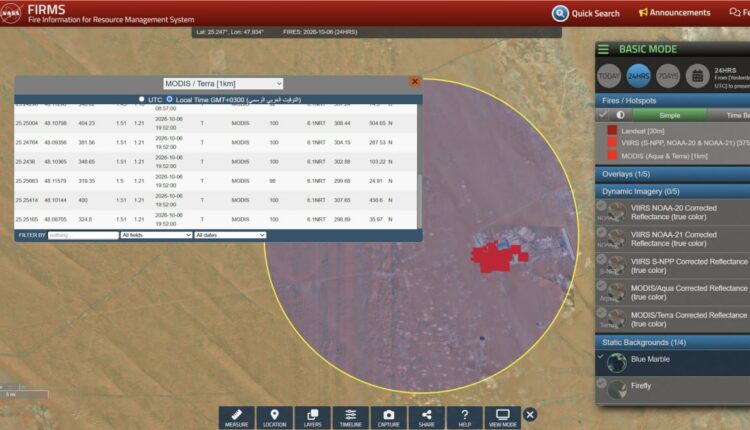The width and height of the screenshot is (750, 430).
Task: Select the TODAY time range
Action: pos(609,76)
